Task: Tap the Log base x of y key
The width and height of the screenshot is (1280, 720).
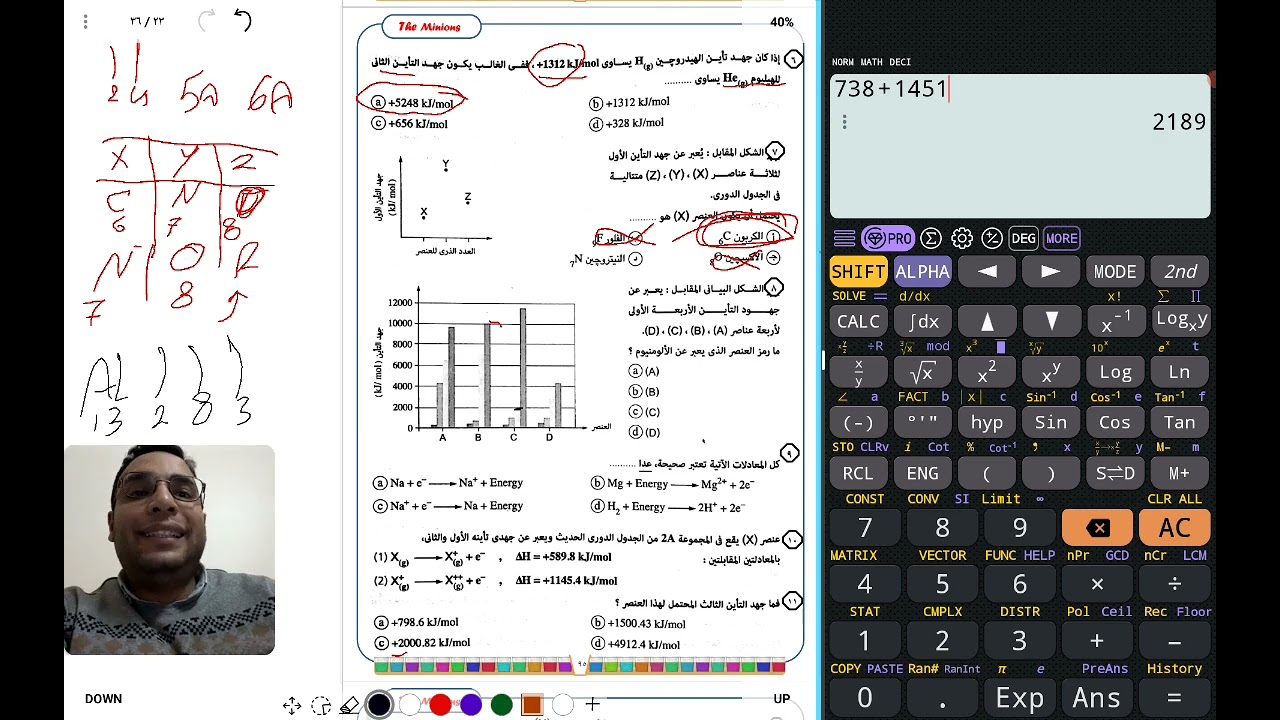Action: pyautogui.click(x=1180, y=322)
